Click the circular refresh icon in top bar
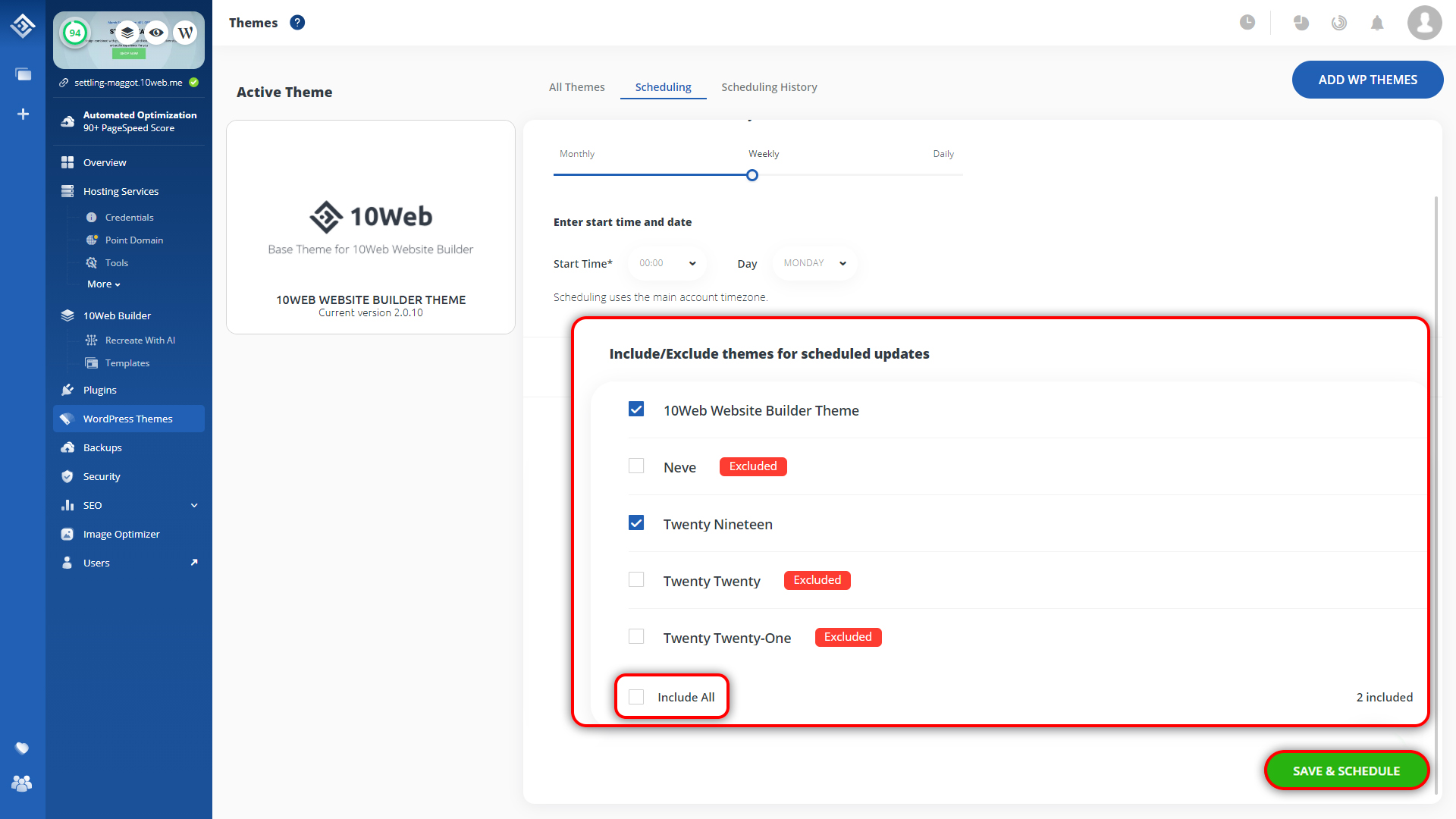 [1339, 23]
